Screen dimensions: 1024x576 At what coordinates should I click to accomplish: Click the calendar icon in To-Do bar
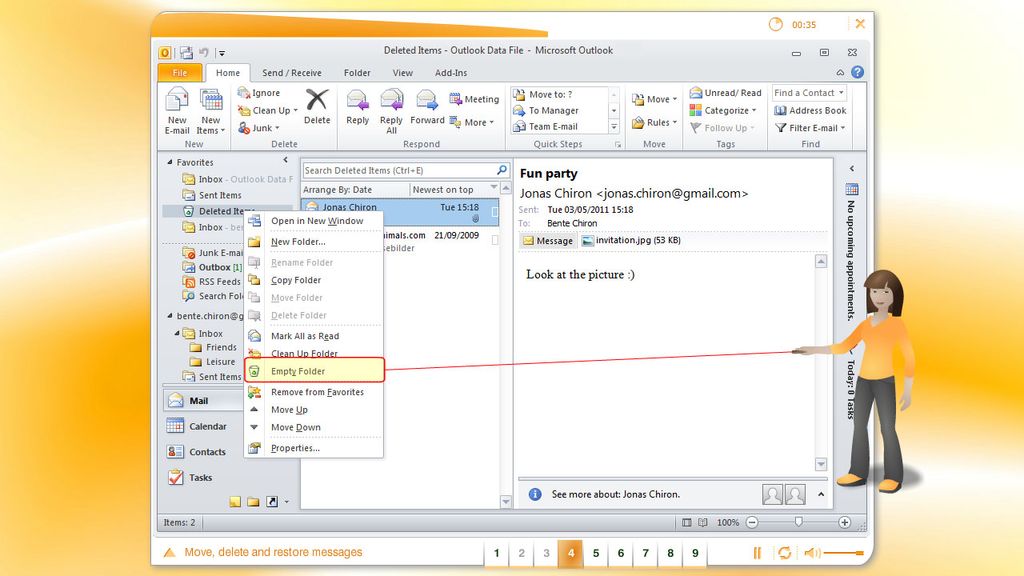tap(852, 189)
